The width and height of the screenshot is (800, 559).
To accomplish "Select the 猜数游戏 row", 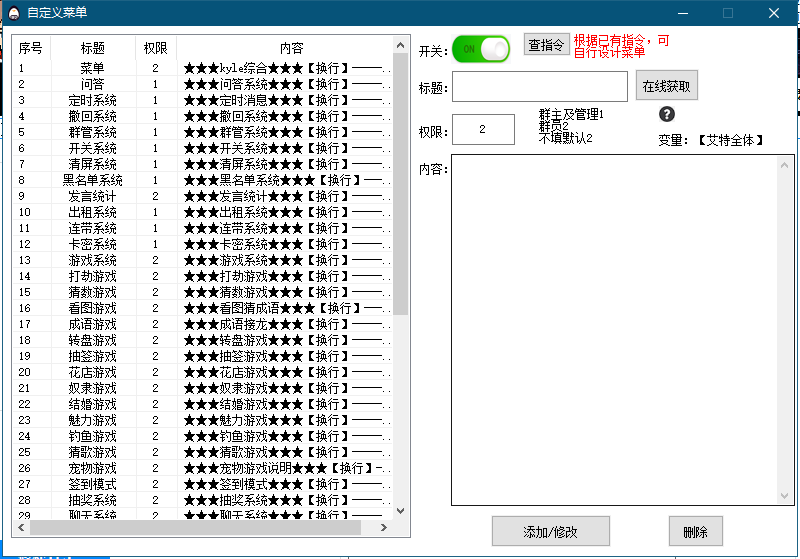I will [x=203, y=292].
